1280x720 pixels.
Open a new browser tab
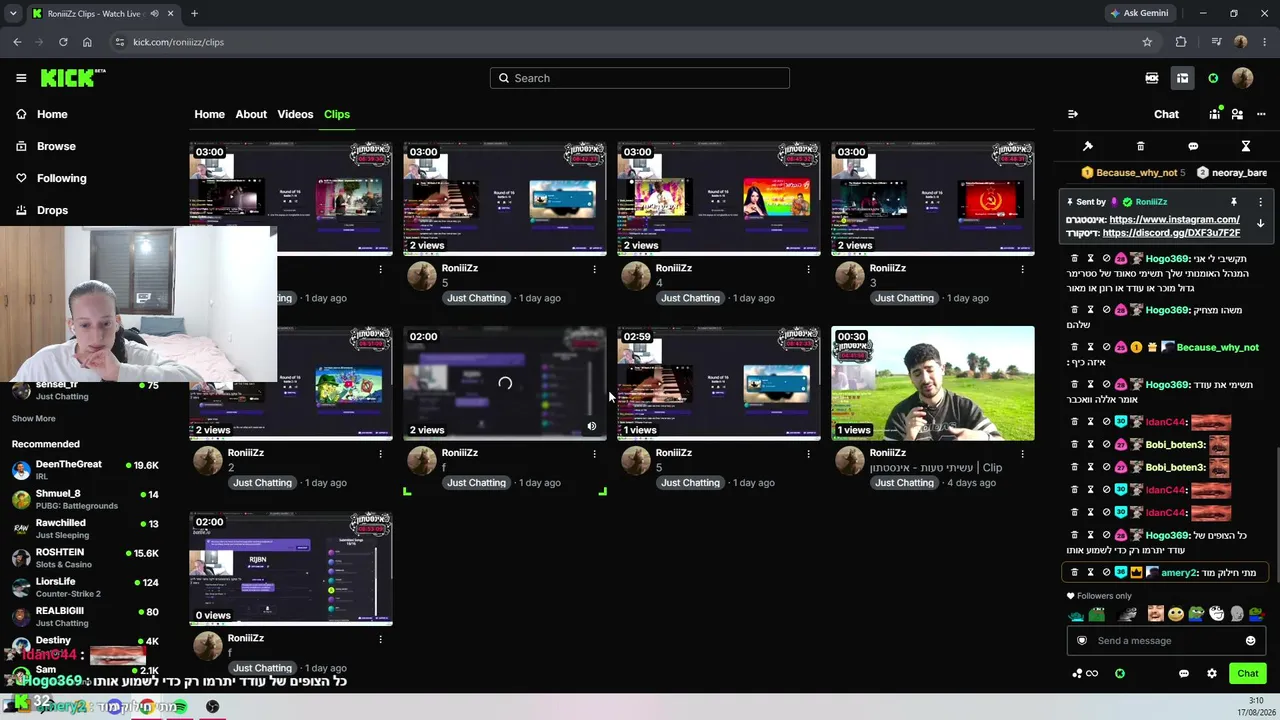pyautogui.click(x=194, y=14)
